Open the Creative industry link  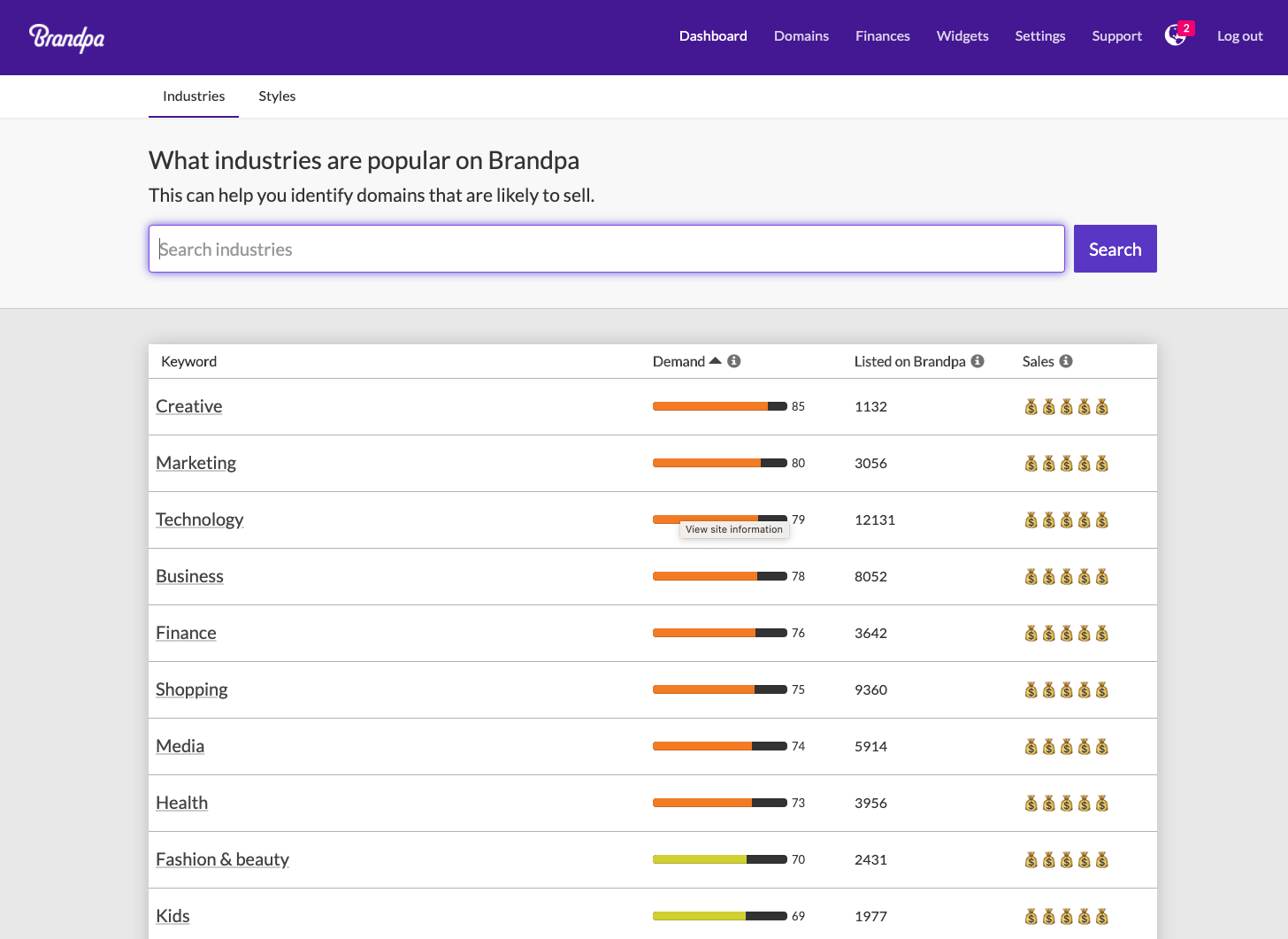click(189, 406)
